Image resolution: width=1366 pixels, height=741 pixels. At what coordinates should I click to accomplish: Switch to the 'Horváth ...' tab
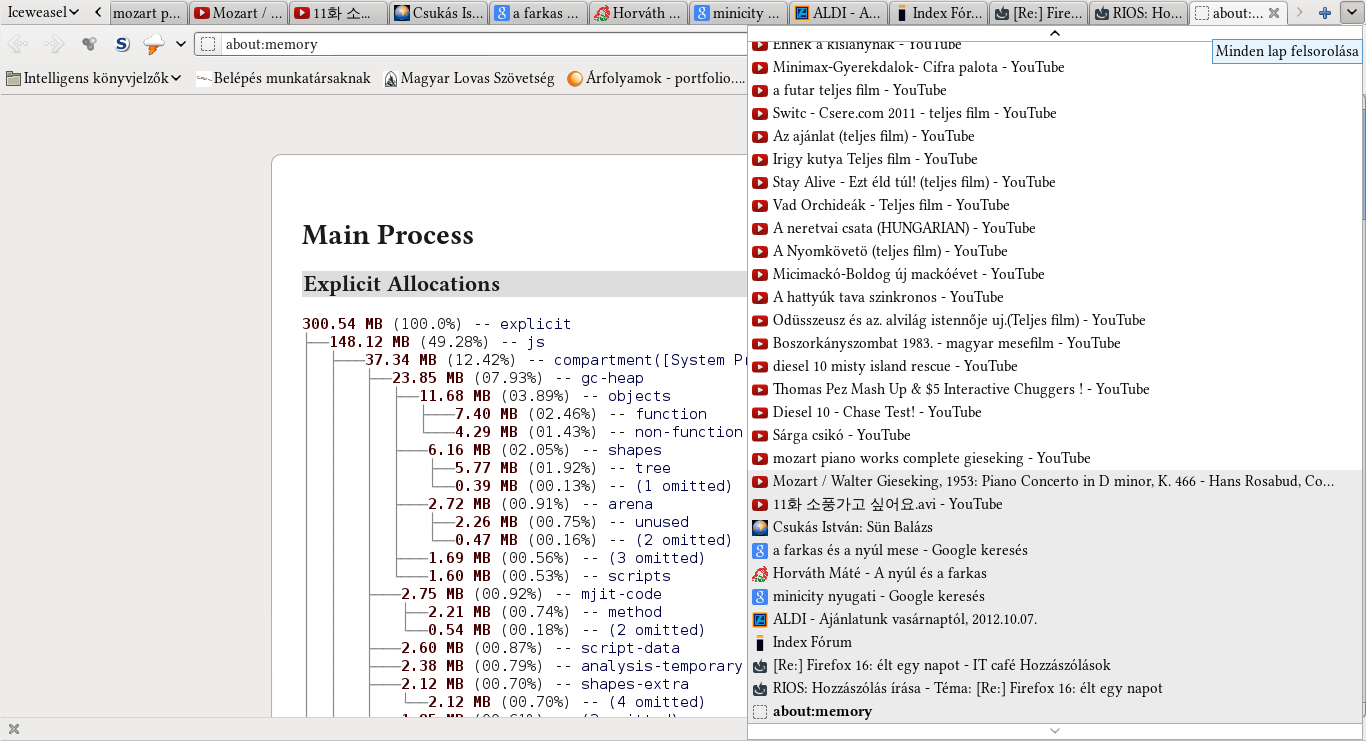(638, 13)
